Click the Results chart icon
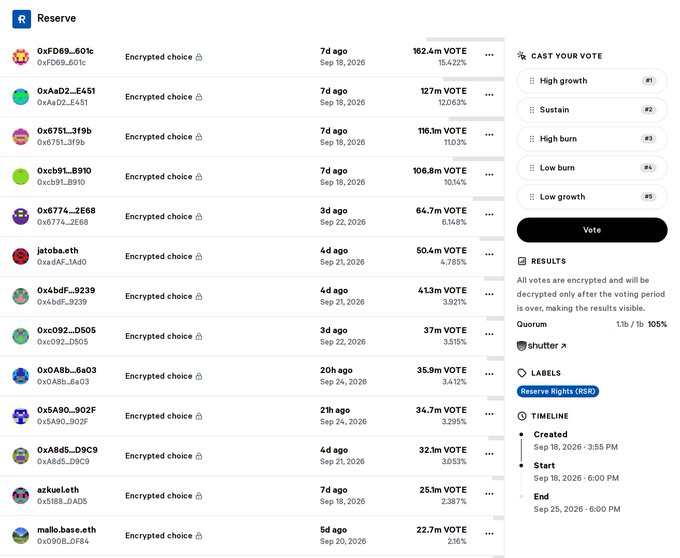The height and width of the screenshot is (558, 680). point(522,261)
